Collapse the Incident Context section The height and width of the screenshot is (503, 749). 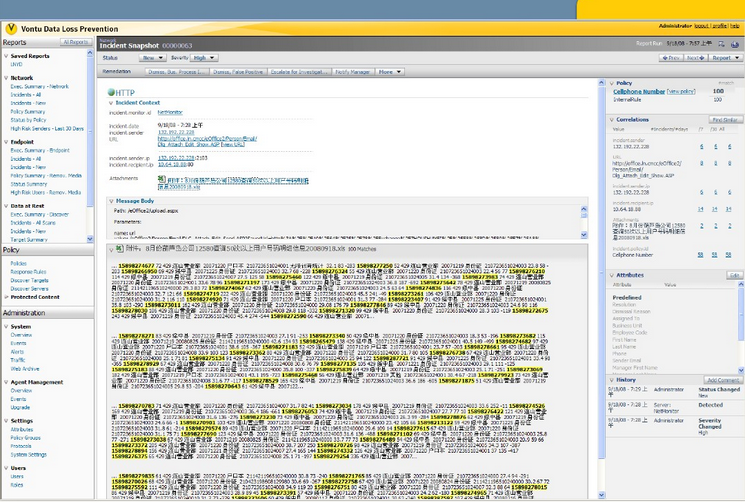[112, 103]
